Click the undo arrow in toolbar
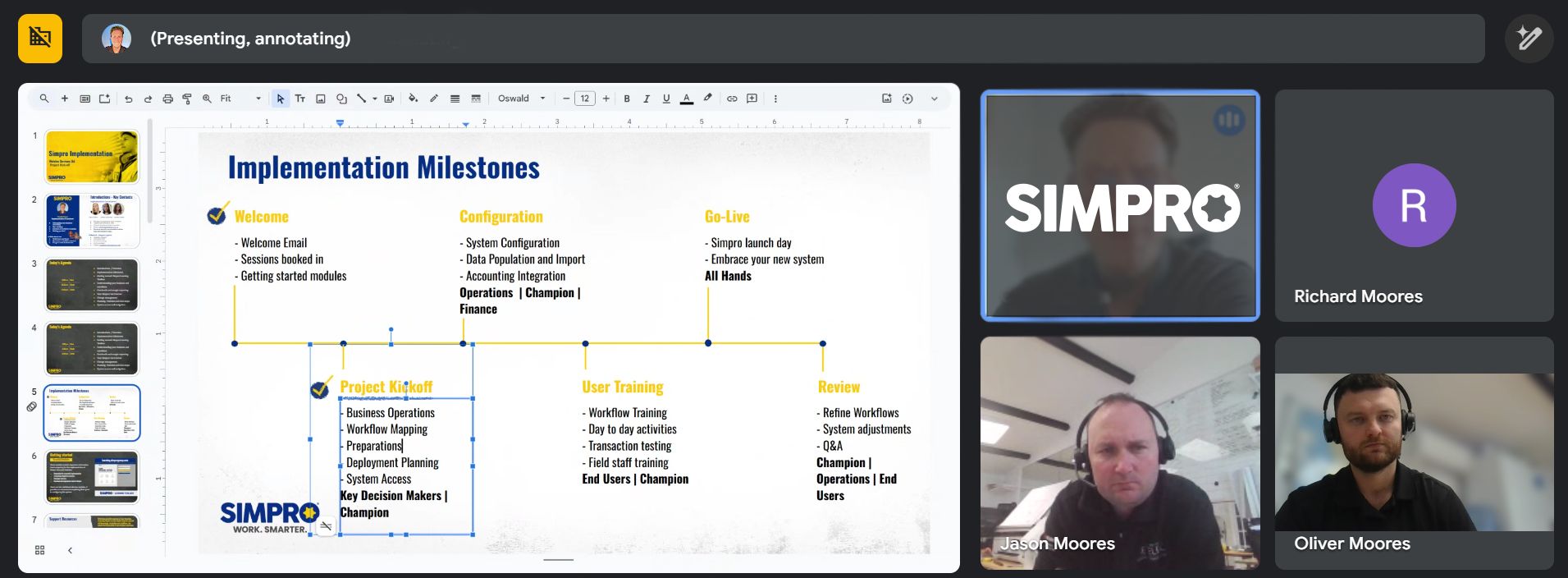The width and height of the screenshot is (1568, 578). pyautogui.click(x=128, y=99)
